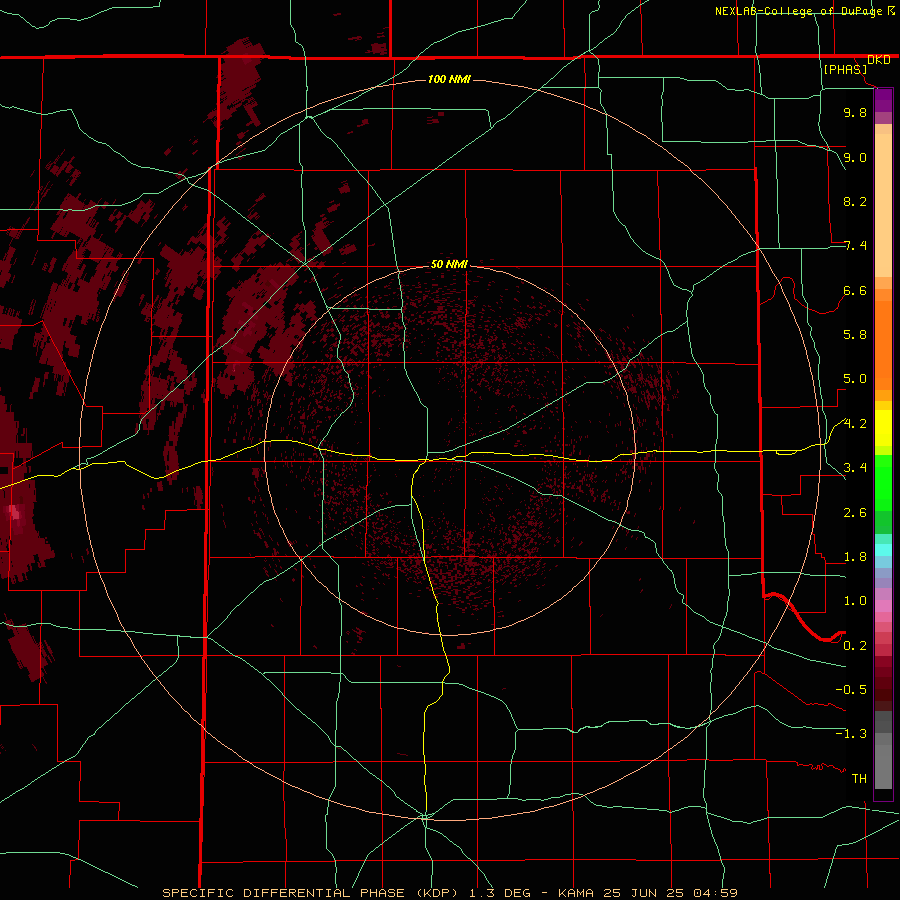Viewport: 900px width, 900px height.
Task: Pick the orange segment of the color bar
Action: (883, 345)
